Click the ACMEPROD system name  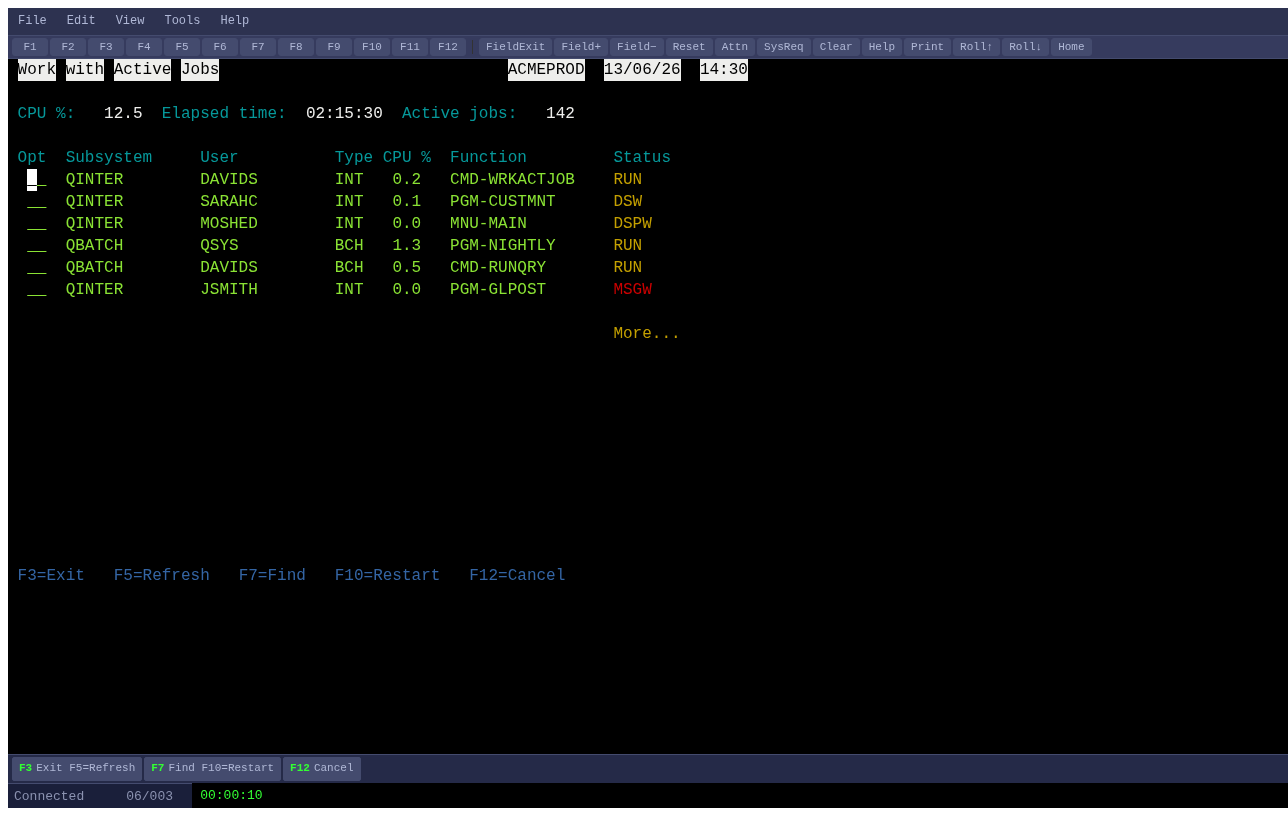point(546,70)
